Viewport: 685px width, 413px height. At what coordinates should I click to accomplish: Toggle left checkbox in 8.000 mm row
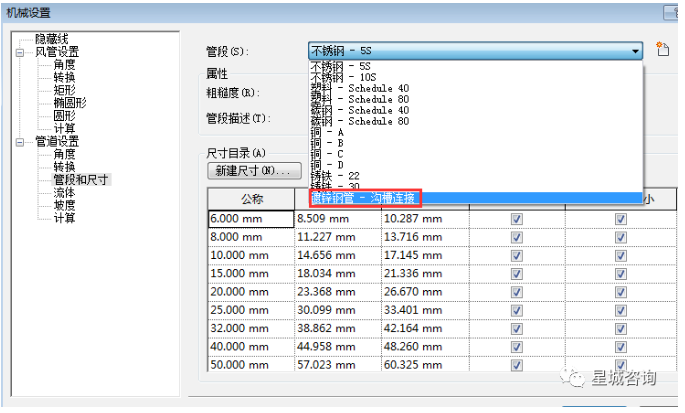click(x=517, y=237)
